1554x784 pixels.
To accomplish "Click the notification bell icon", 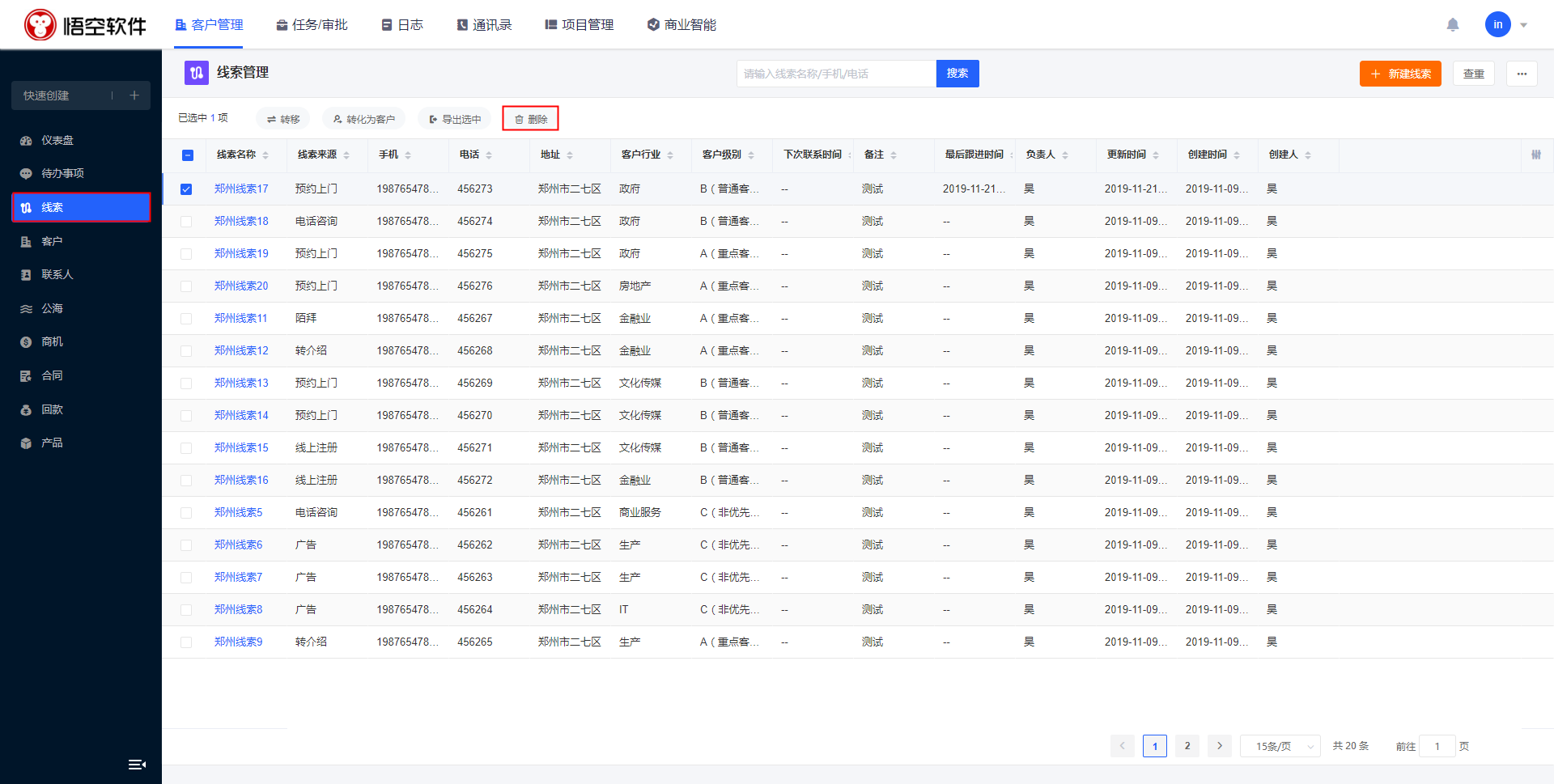I will (x=1453, y=25).
